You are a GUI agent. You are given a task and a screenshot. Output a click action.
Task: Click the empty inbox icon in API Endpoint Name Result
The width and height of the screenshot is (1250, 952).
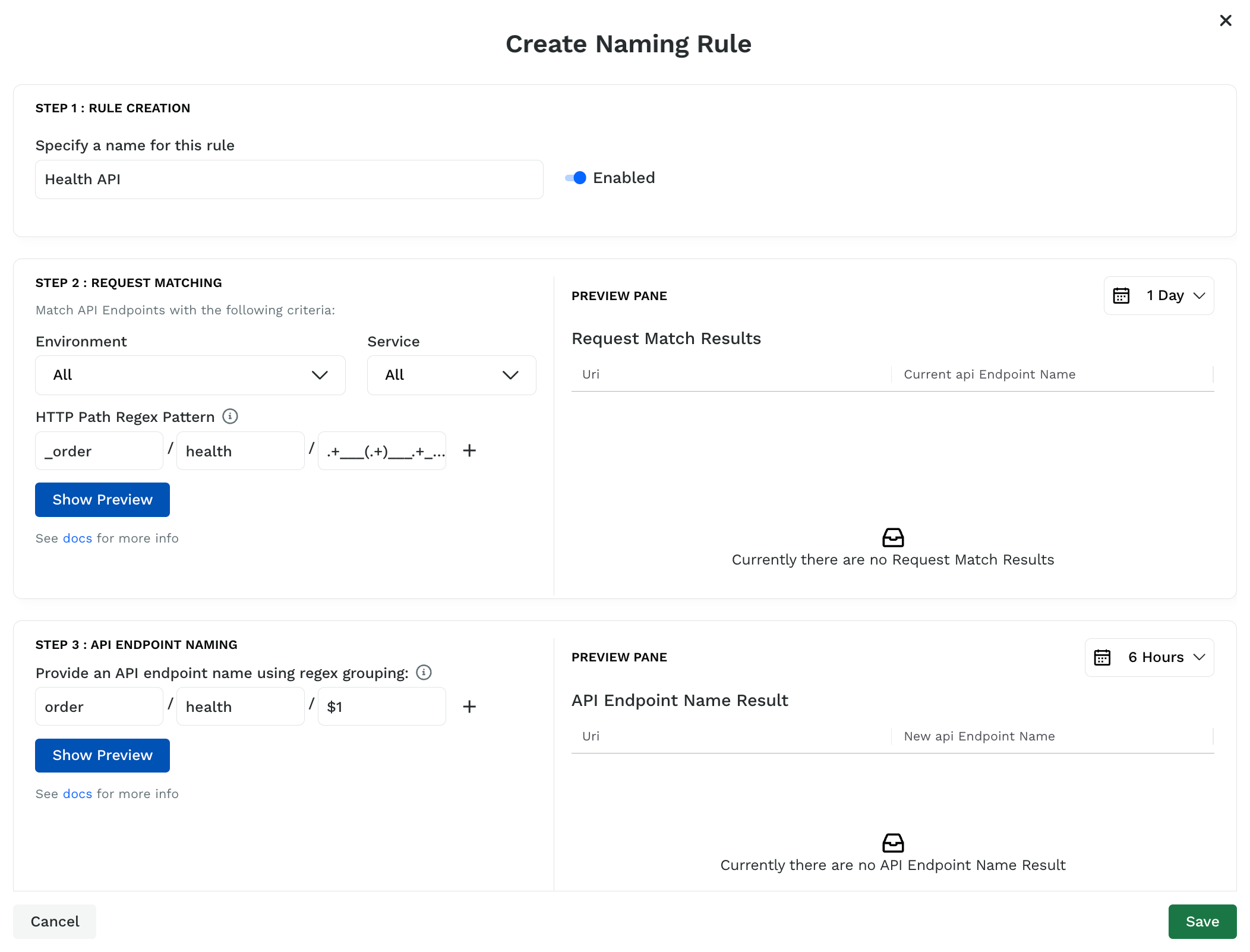pyautogui.click(x=893, y=843)
